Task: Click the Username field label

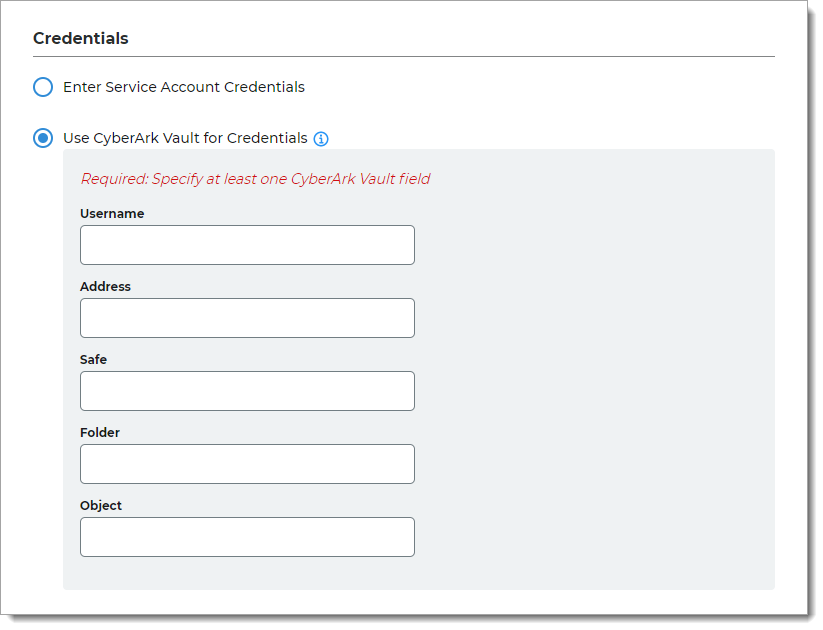Action: 112,214
